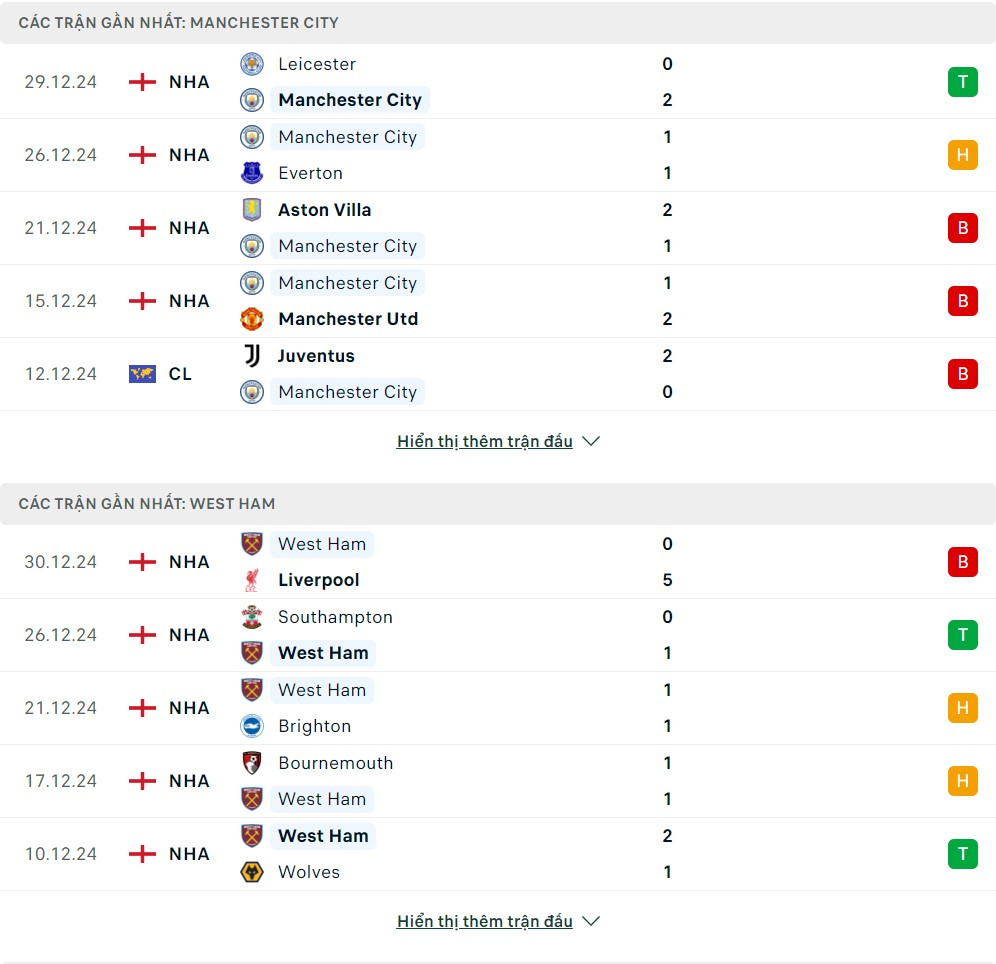Click the Wolves crest icon
Image resolution: width=996 pixels, height=964 pixels.
click(x=252, y=872)
